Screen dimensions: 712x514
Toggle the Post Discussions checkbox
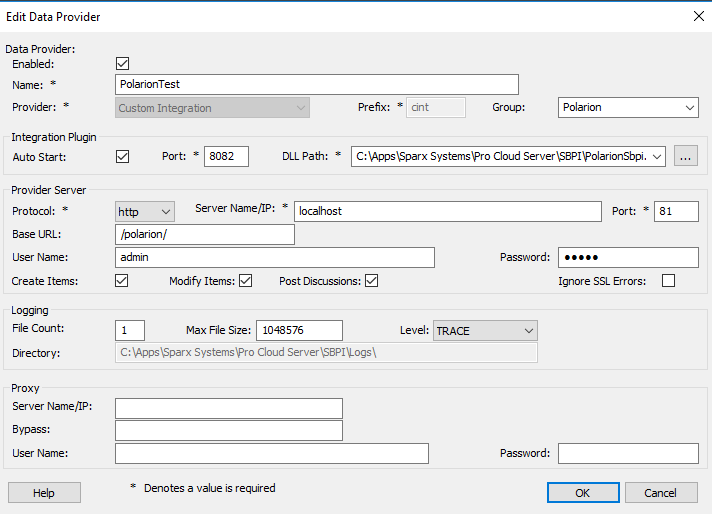(x=371, y=281)
